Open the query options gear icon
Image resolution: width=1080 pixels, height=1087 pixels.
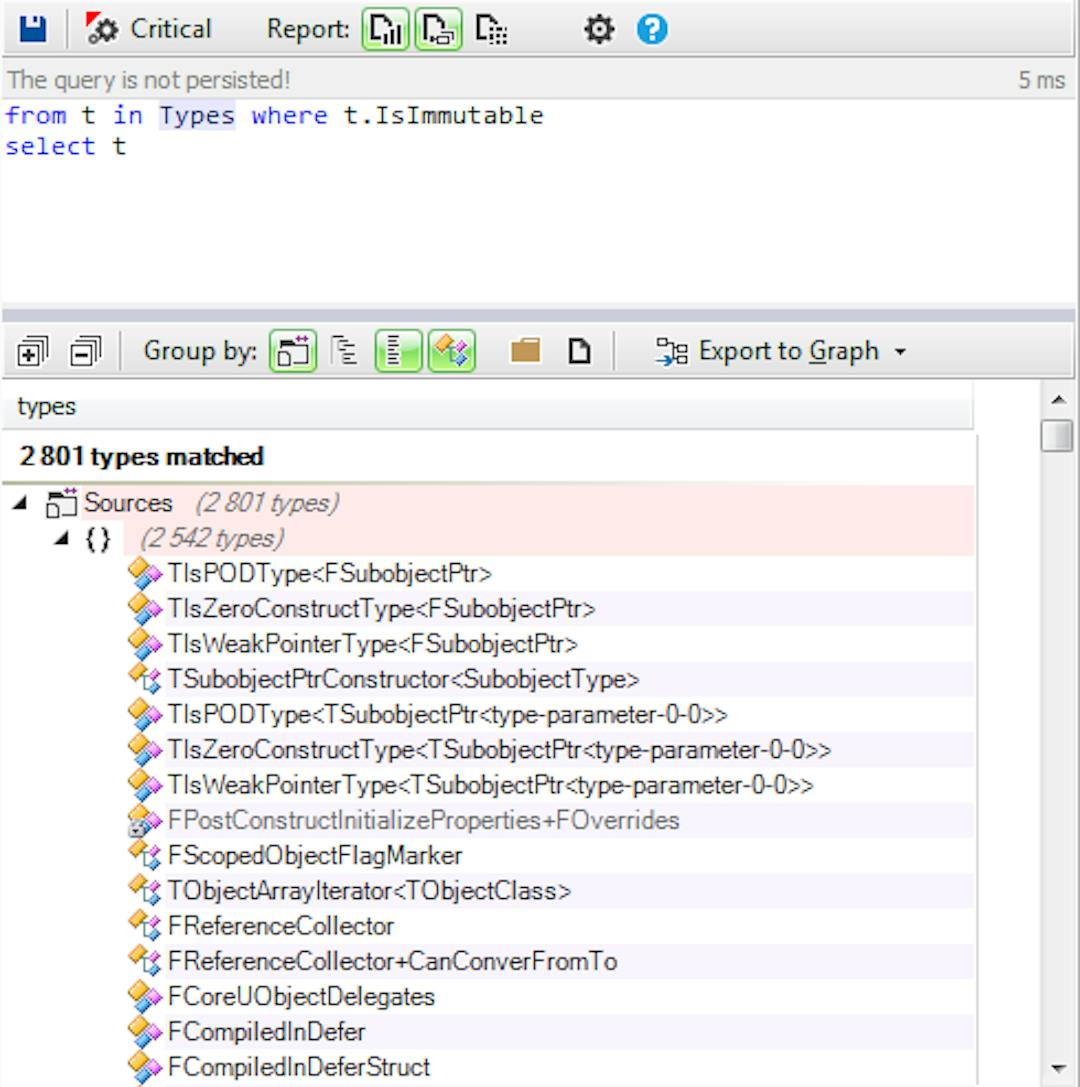click(x=599, y=30)
